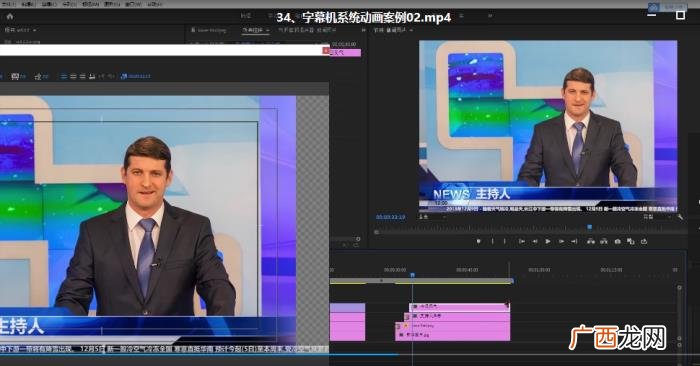The width and height of the screenshot is (700, 366).
Task: Click the align right icon in title toolbar
Action: click(83, 77)
